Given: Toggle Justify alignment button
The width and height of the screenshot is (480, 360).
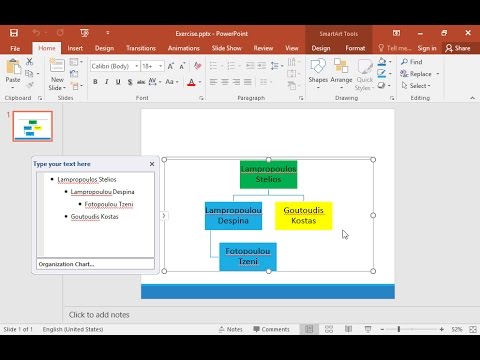Looking at the screenshot, I should tap(248, 82).
